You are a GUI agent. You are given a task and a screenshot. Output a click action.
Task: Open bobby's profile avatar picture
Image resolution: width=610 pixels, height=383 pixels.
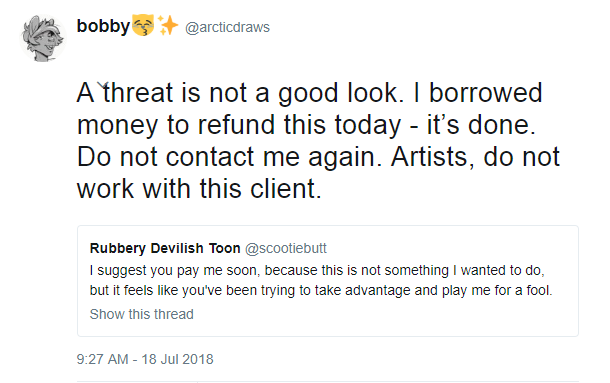(x=42, y=38)
